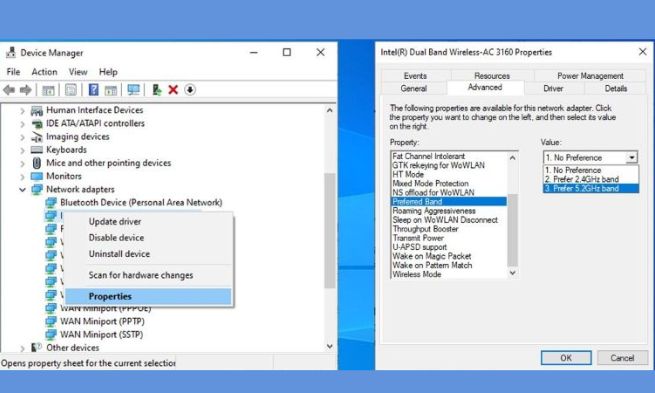Viewport: 655px width, 393px height.
Task: Expand the Other devices node
Action: pos(22,348)
